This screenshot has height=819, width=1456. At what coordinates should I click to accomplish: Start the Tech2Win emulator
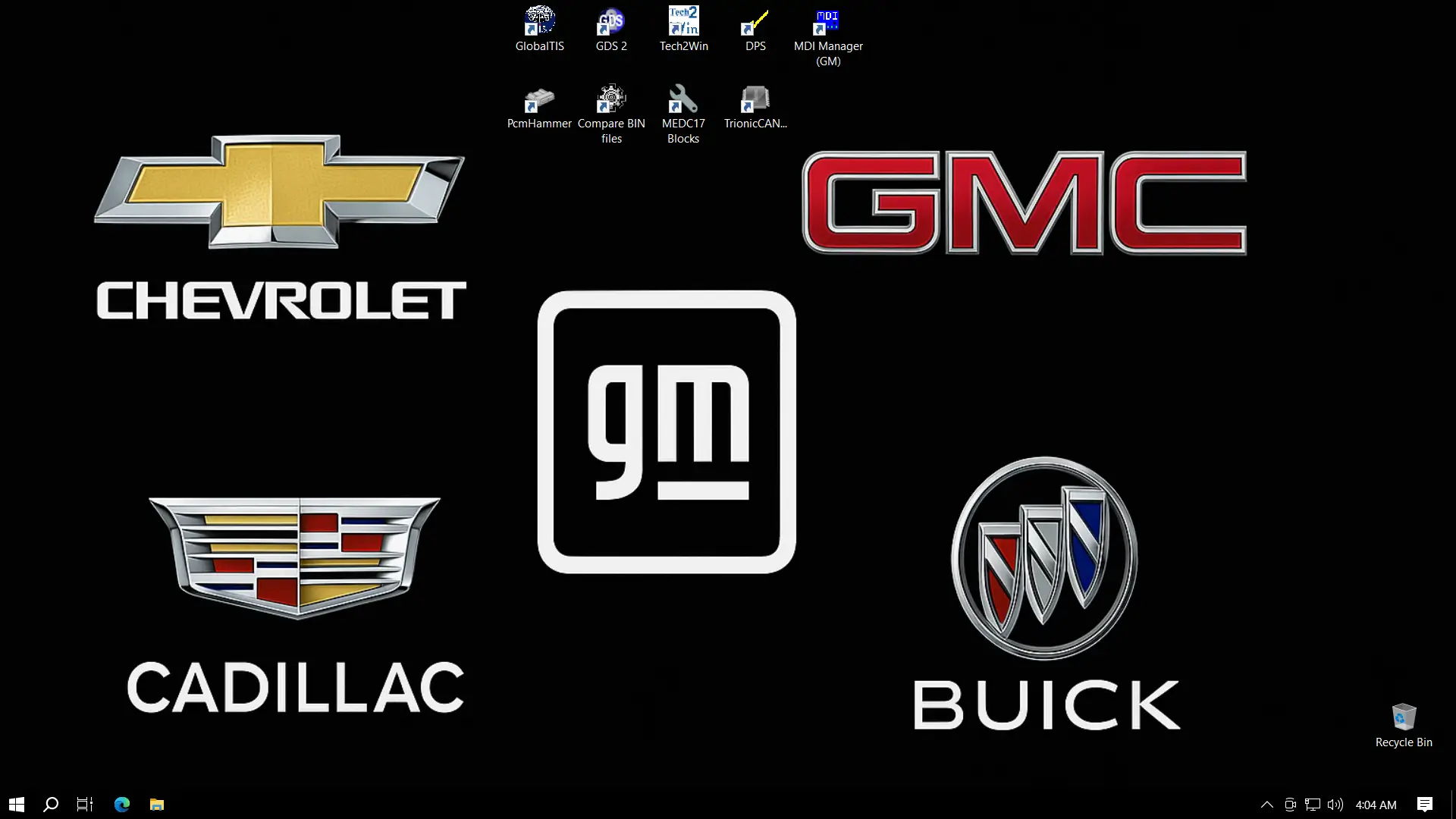tap(683, 19)
